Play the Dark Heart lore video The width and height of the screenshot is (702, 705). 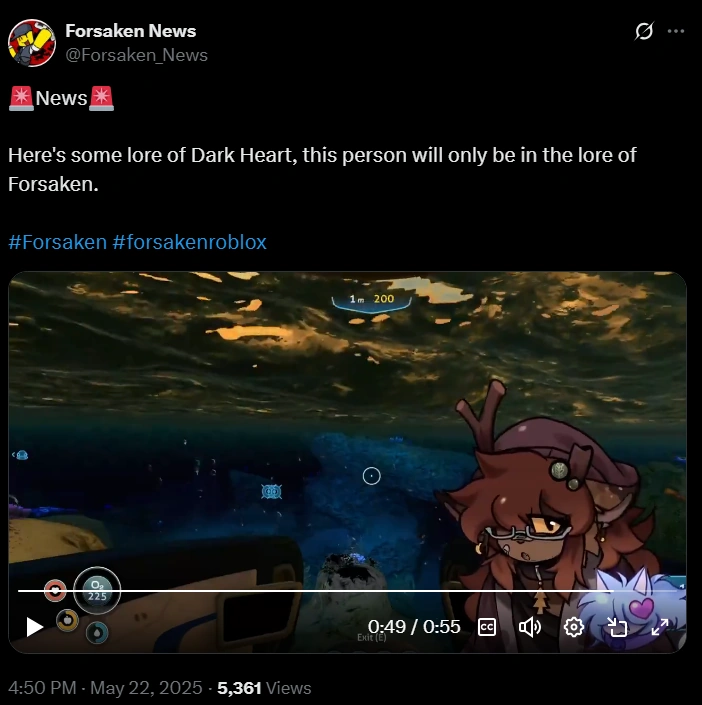tap(35, 627)
